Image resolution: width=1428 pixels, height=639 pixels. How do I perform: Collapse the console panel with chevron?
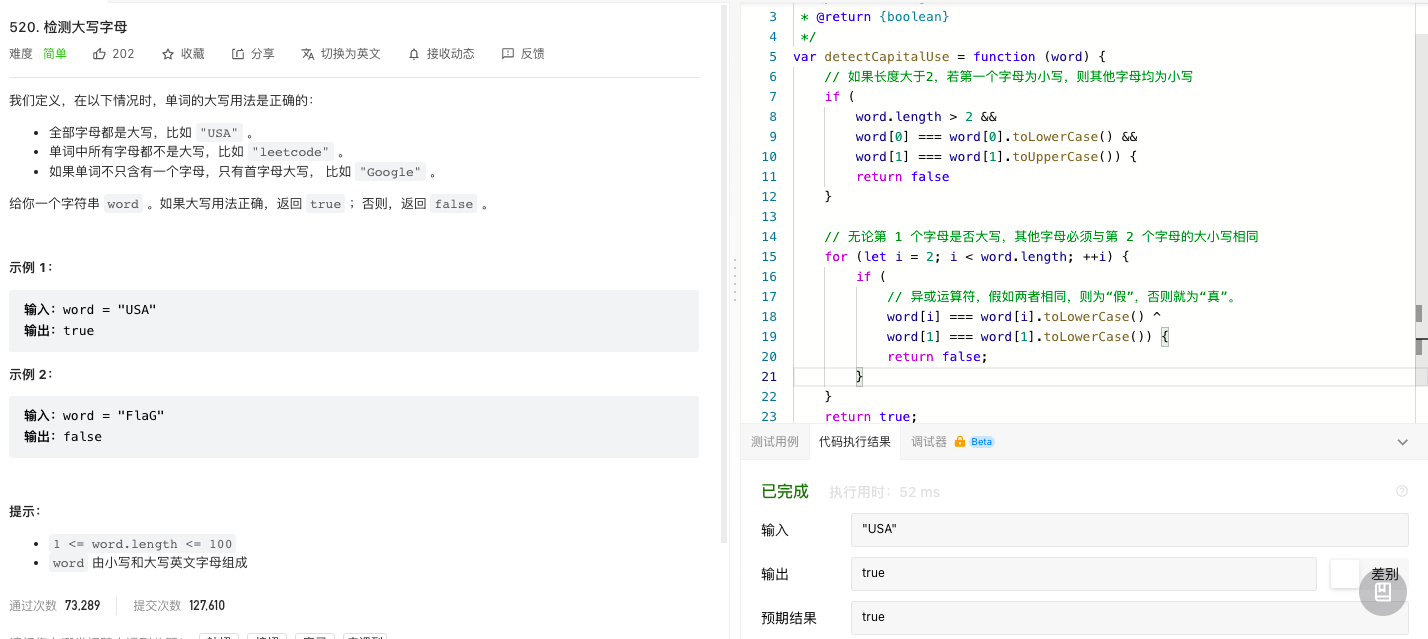[1403, 441]
